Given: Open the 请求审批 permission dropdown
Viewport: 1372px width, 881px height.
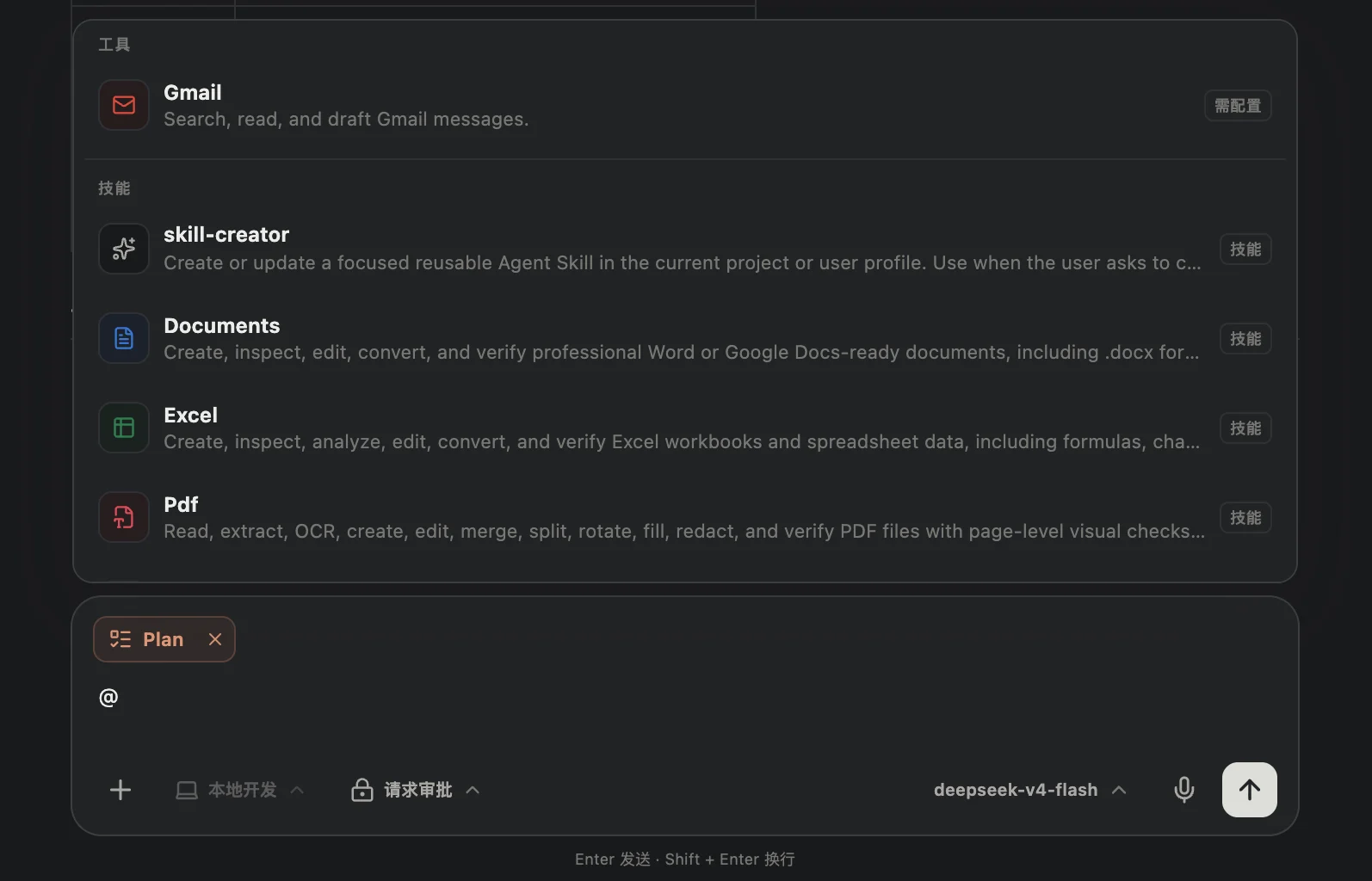Looking at the screenshot, I should pos(416,790).
